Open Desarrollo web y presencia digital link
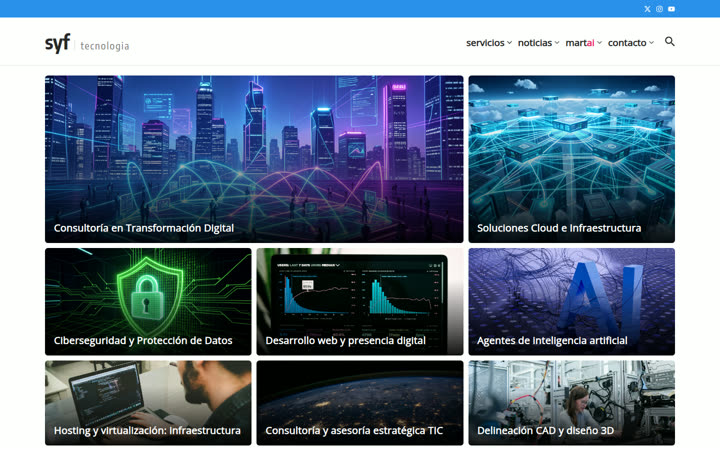 coord(345,341)
